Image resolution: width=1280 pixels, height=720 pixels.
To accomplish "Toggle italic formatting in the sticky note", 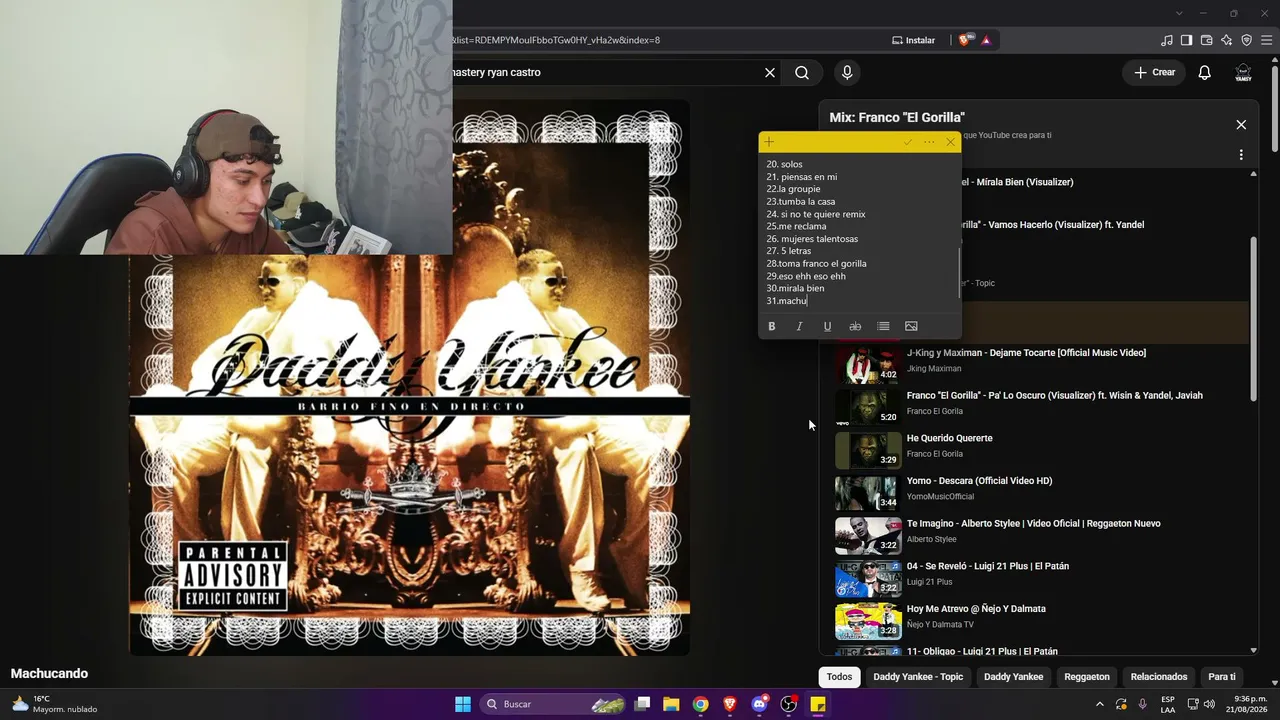I will 799,326.
